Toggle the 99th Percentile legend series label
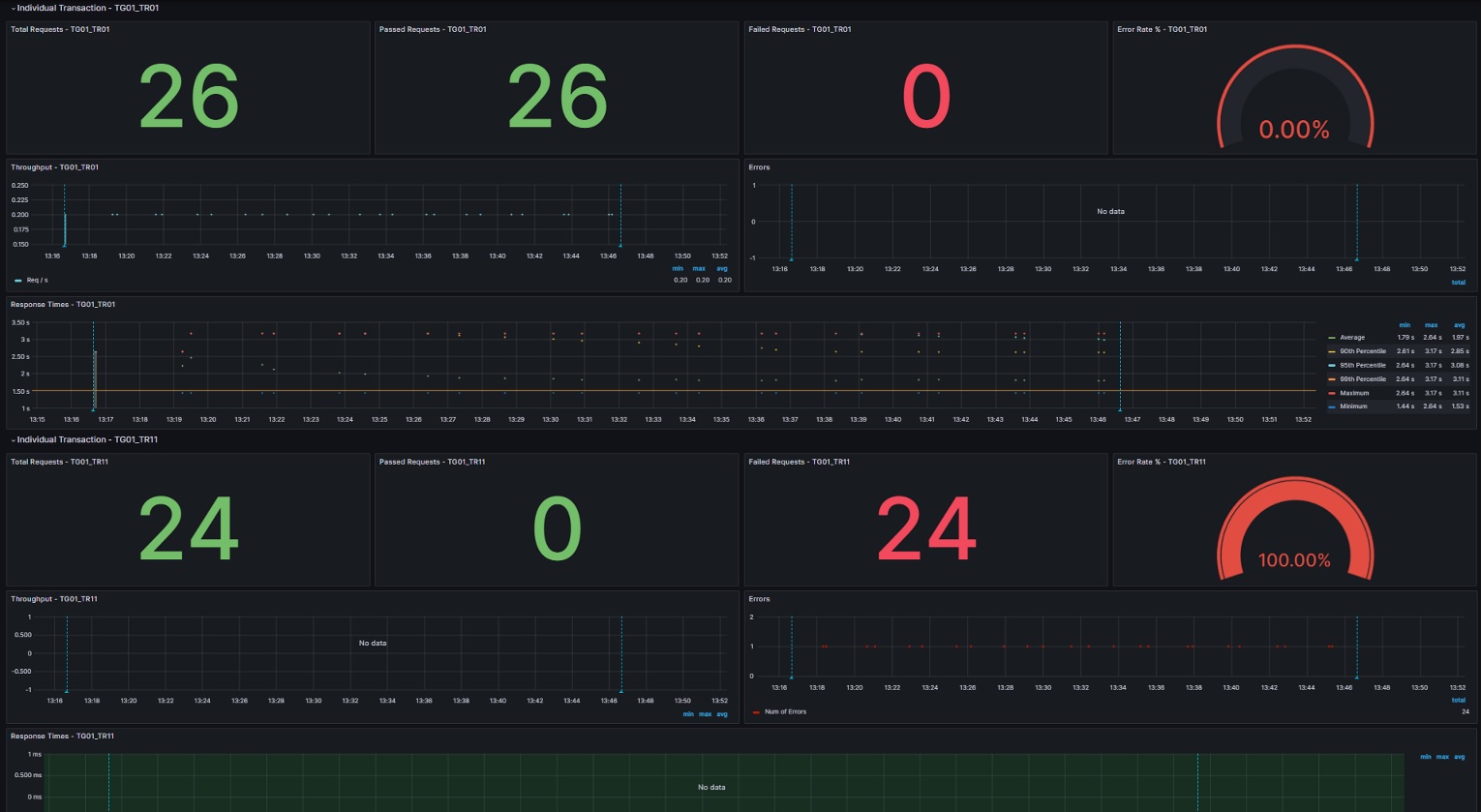 point(1363,379)
